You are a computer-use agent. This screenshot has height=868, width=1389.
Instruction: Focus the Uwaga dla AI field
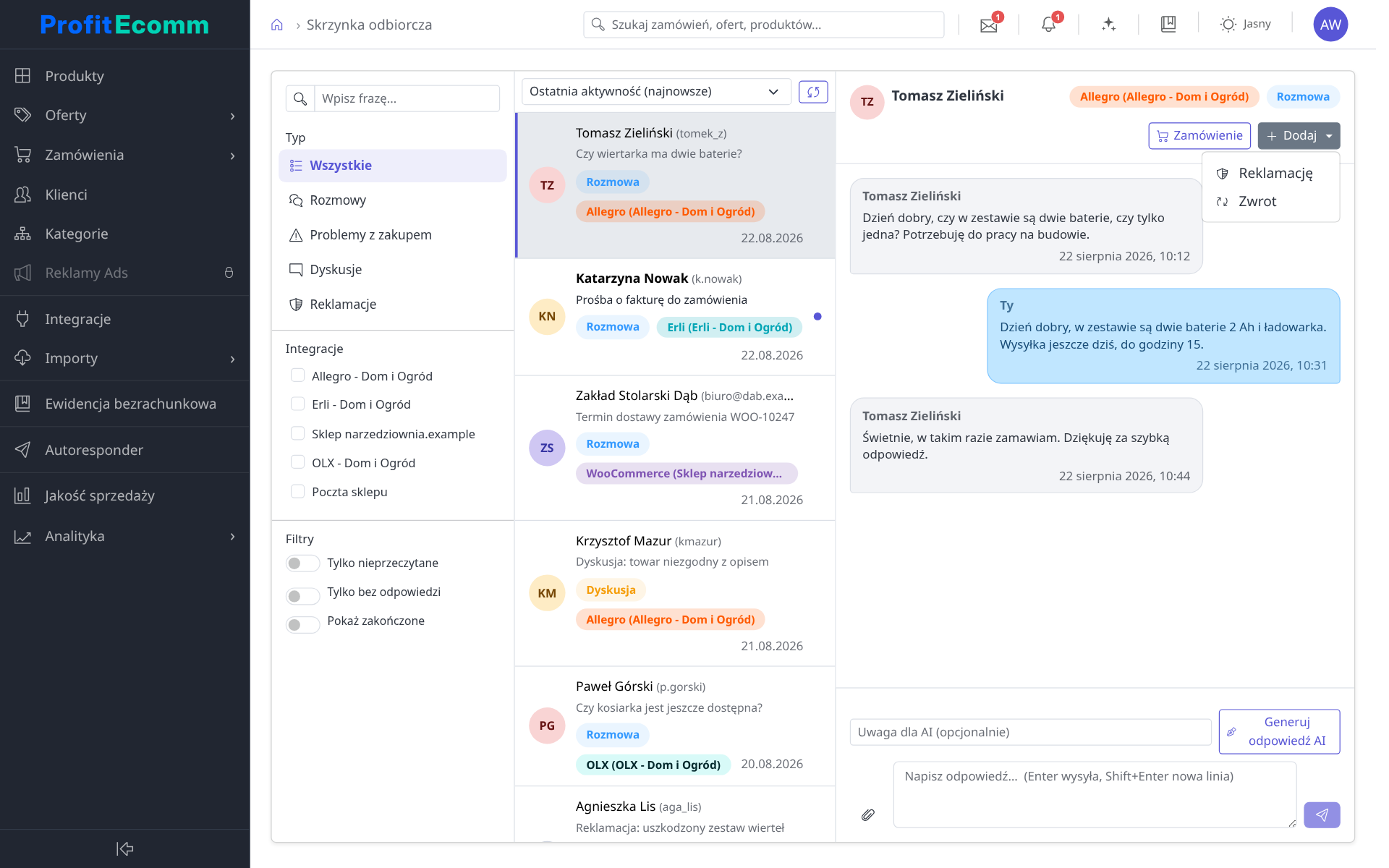[x=1030, y=732]
